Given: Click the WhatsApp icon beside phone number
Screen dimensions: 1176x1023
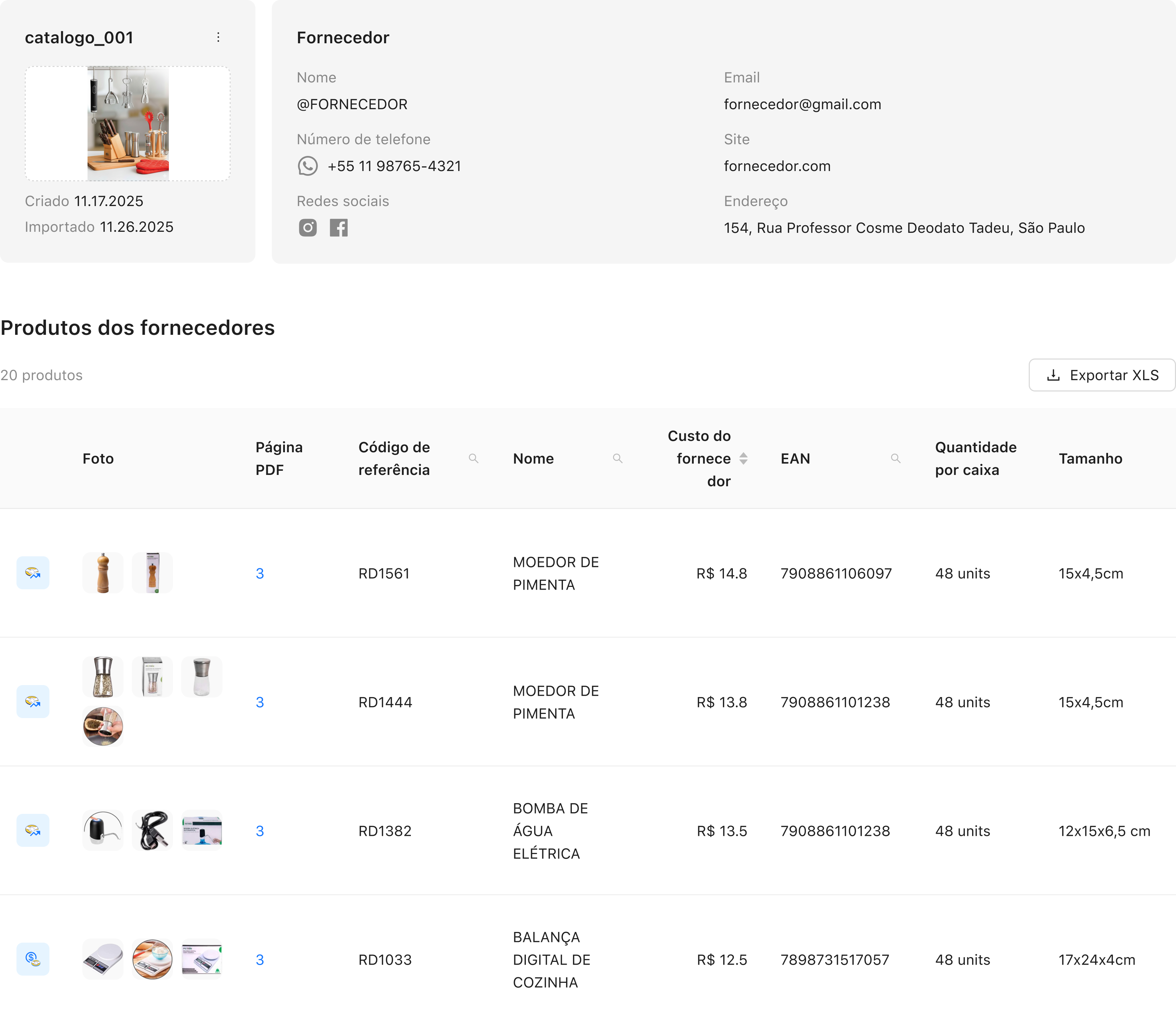Looking at the screenshot, I should (x=308, y=166).
